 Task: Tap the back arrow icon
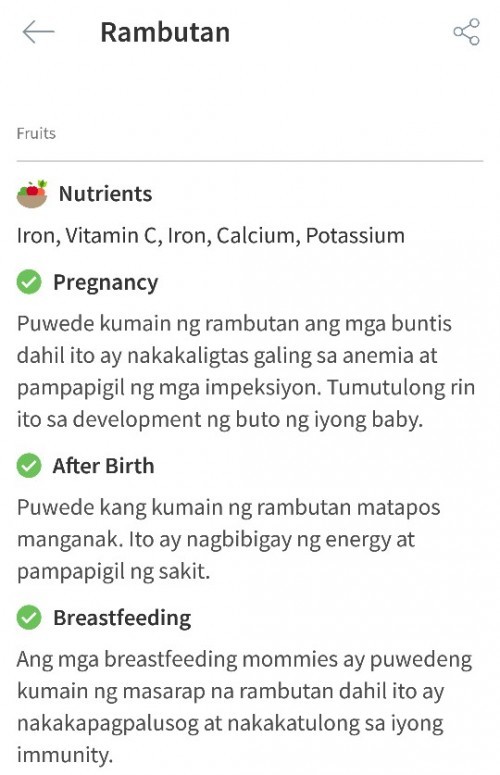click(38, 32)
